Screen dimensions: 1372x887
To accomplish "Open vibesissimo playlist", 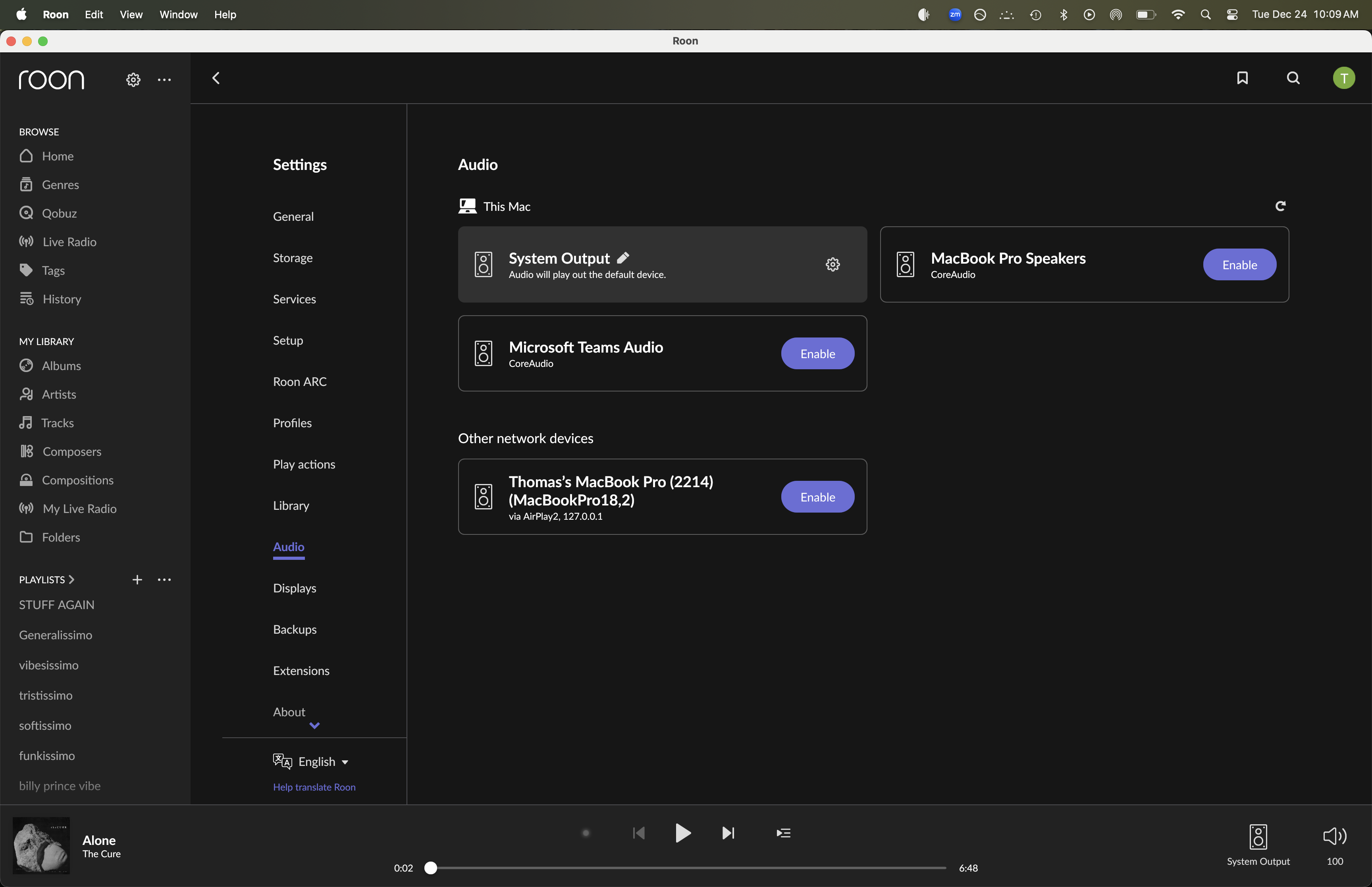I will click(x=48, y=665).
